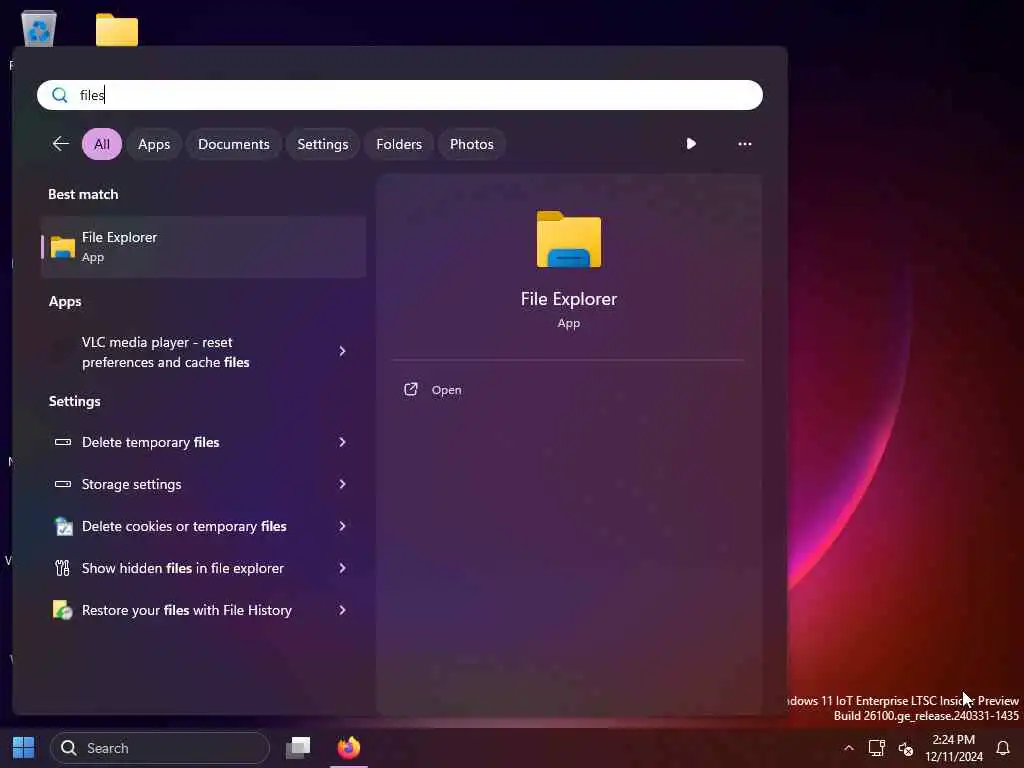Viewport: 1024px width, 768px height.
Task: Switch to the Photos filter
Action: (472, 144)
